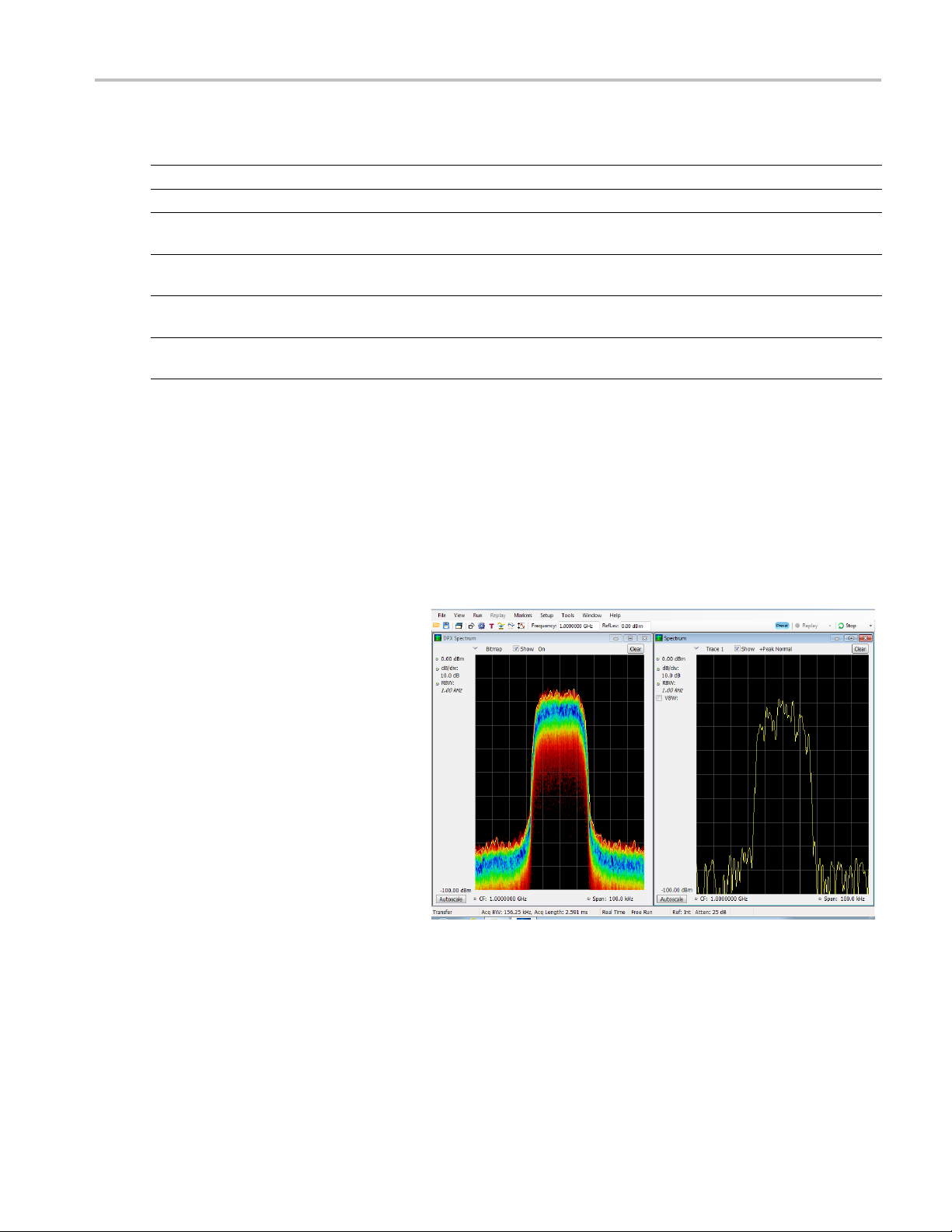Click Clear button in DPX Spectrum window
Viewport: 952px width, 1232px height.
tap(636, 649)
